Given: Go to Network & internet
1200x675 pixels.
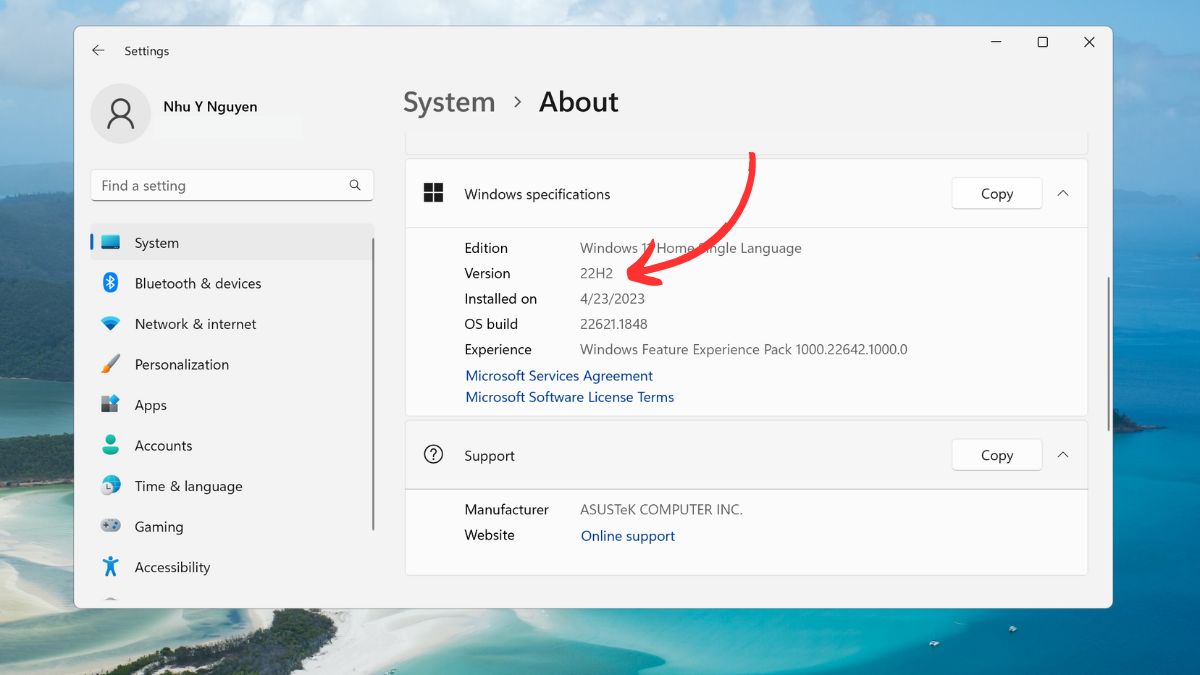Looking at the screenshot, I should [x=232, y=324].
